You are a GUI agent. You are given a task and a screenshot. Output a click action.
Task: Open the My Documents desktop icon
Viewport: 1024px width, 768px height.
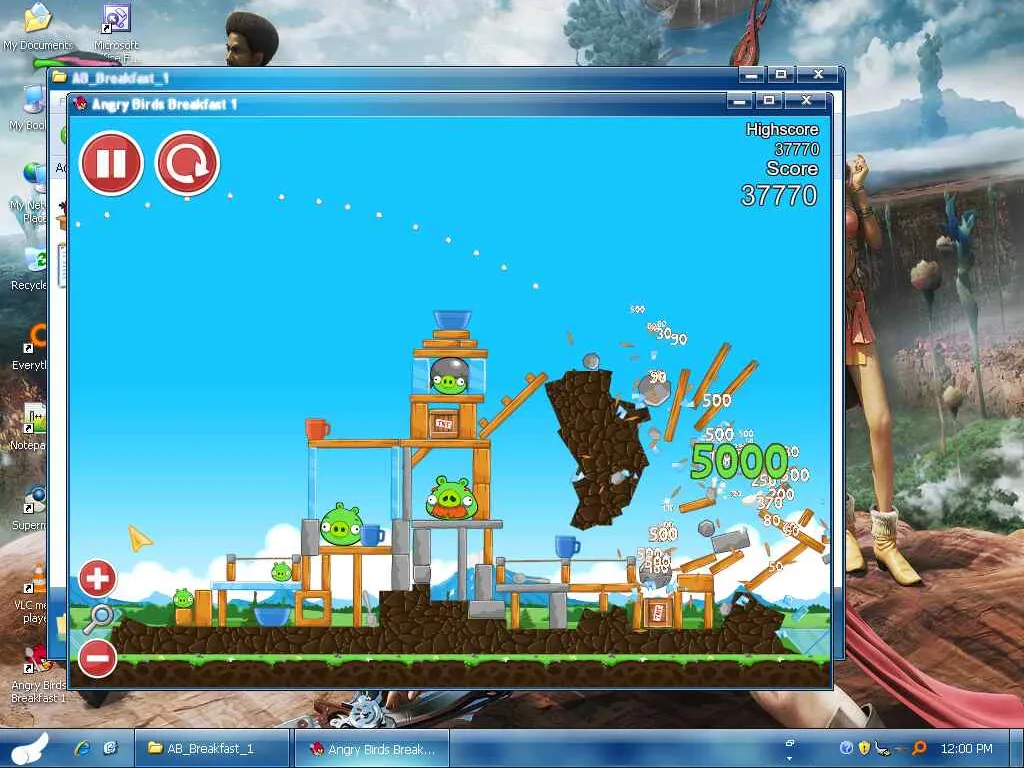(37, 27)
